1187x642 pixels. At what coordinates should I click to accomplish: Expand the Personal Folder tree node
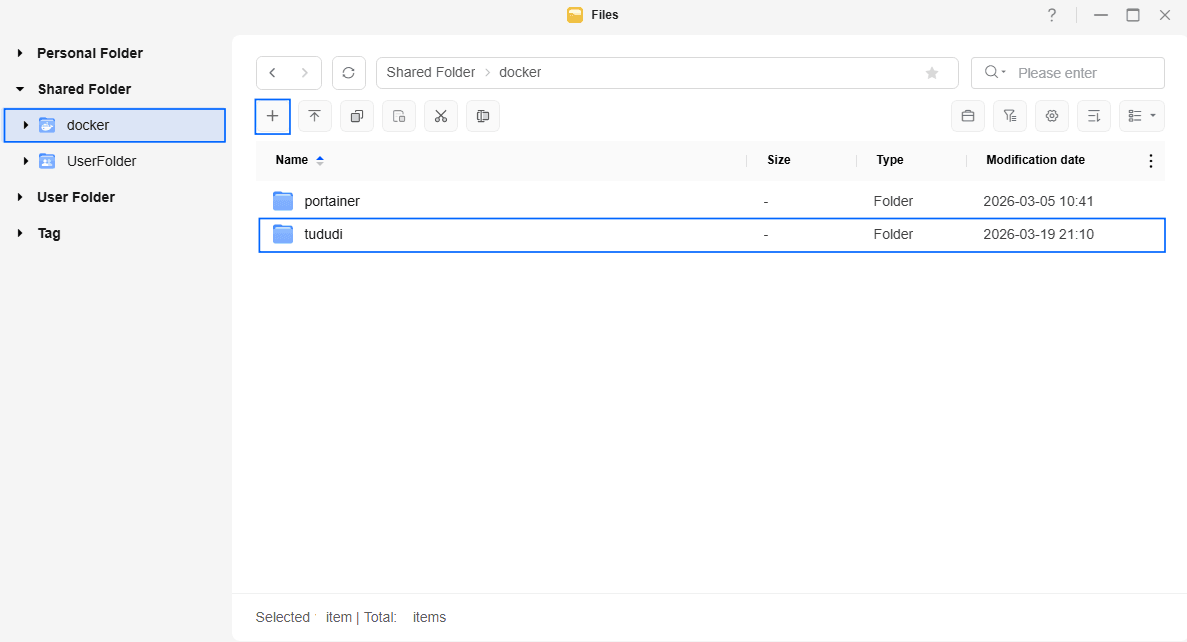(20, 53)
